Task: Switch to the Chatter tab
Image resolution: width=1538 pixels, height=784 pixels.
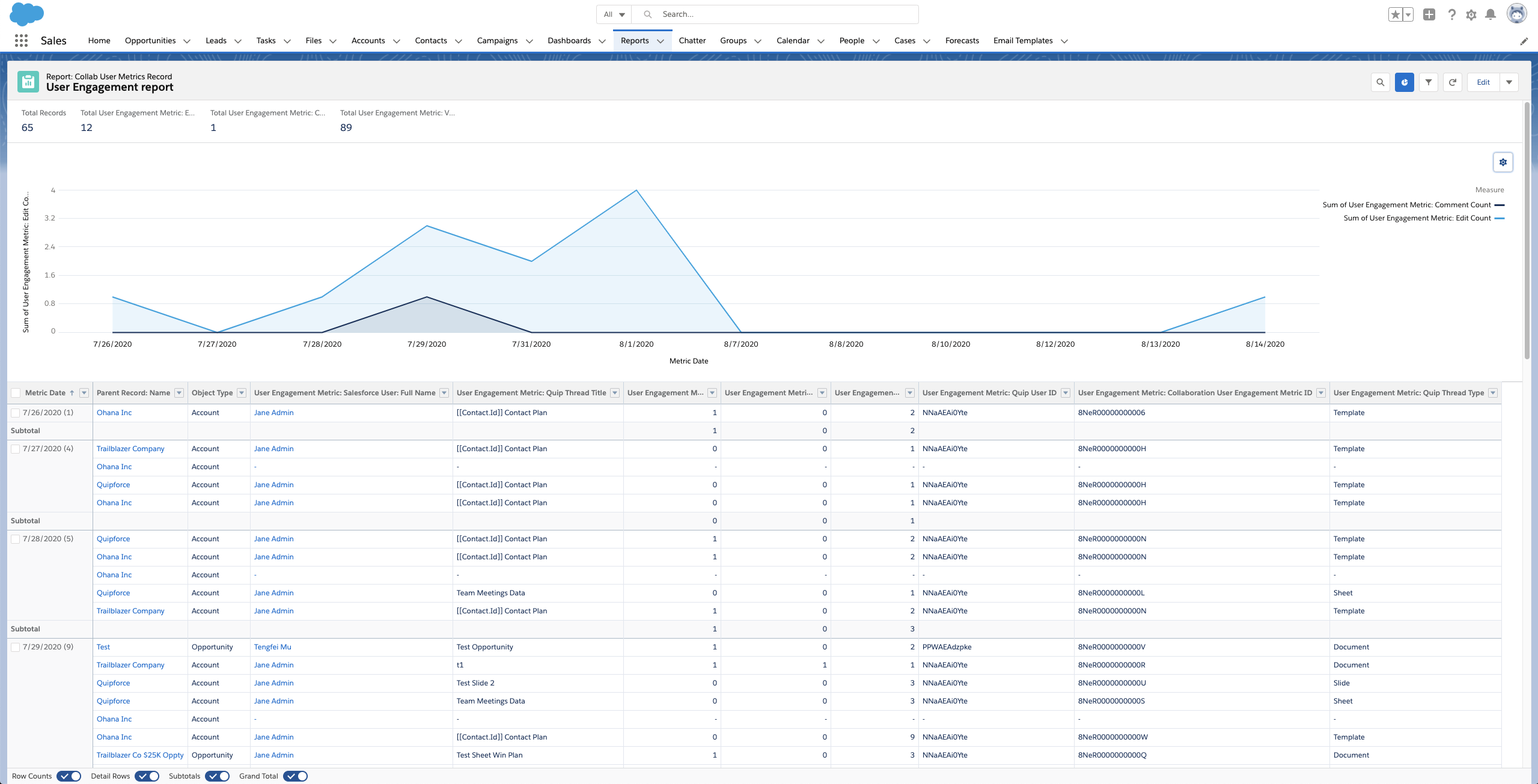Action: 692,41
